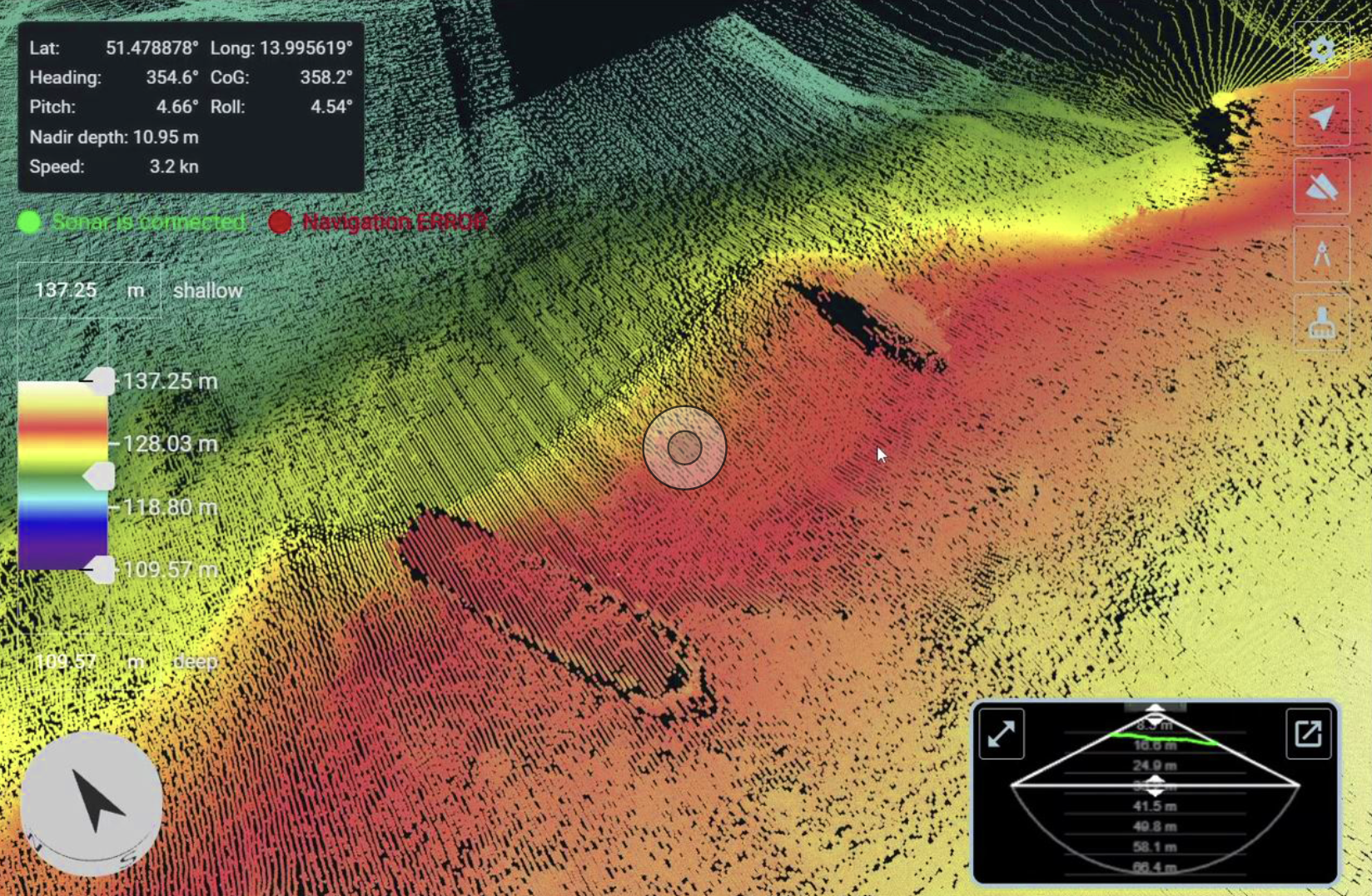Click the deep depth 109.57 input field
This screenshot has height=896, width=1372.
(89, 661)
